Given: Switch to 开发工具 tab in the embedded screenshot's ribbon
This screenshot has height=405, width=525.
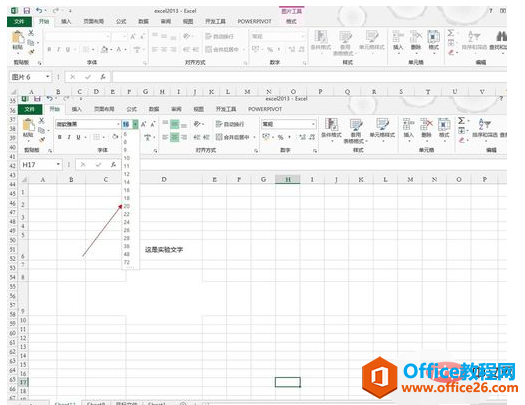Looking at the screenshot, I should coord(226,109).
